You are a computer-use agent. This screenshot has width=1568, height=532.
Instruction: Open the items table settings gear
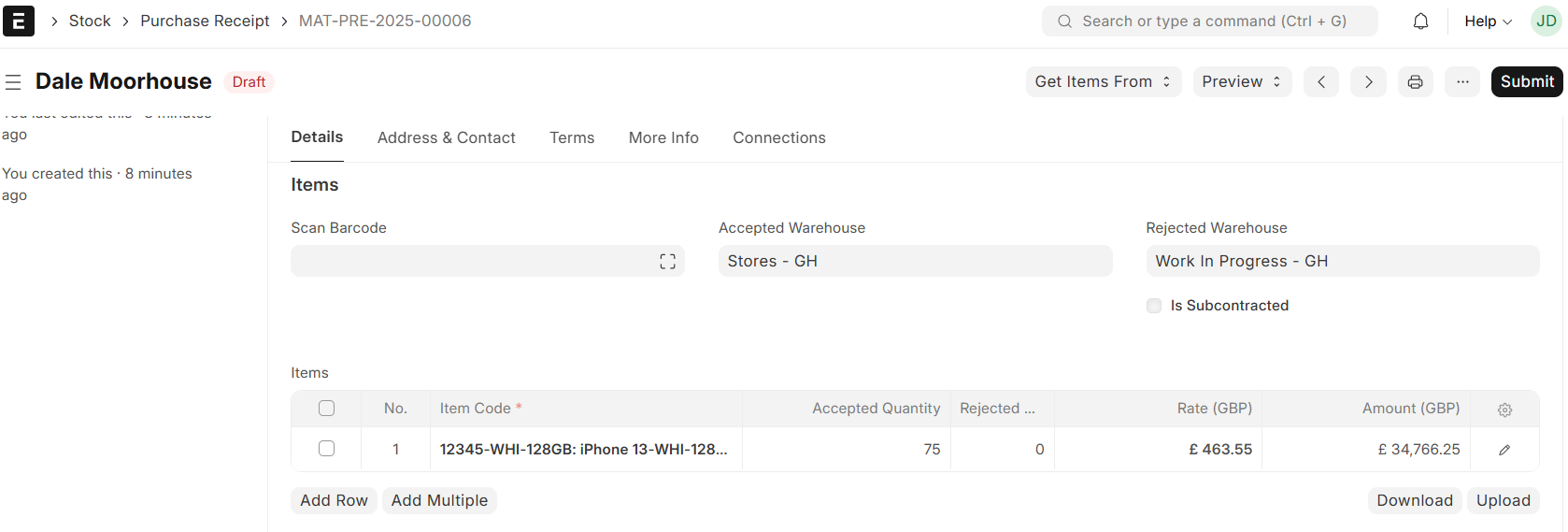point(1504,410)
